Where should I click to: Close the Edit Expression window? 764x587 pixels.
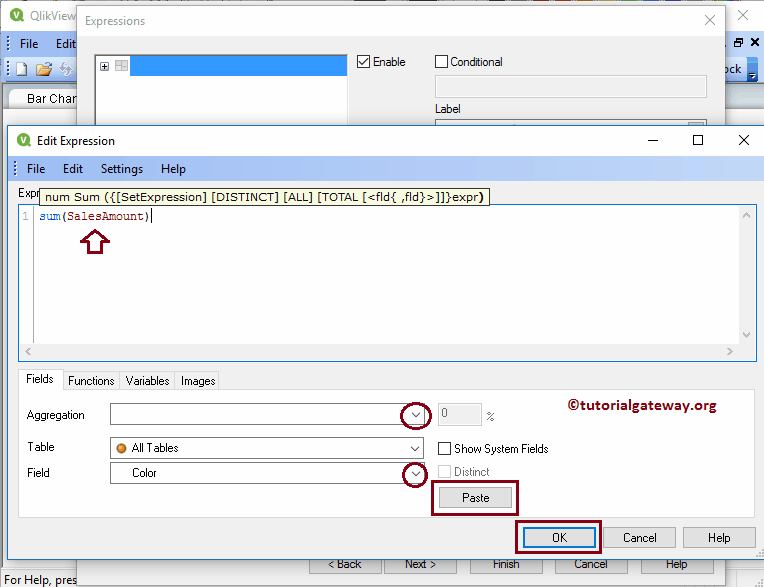click(x=744, y=140)
